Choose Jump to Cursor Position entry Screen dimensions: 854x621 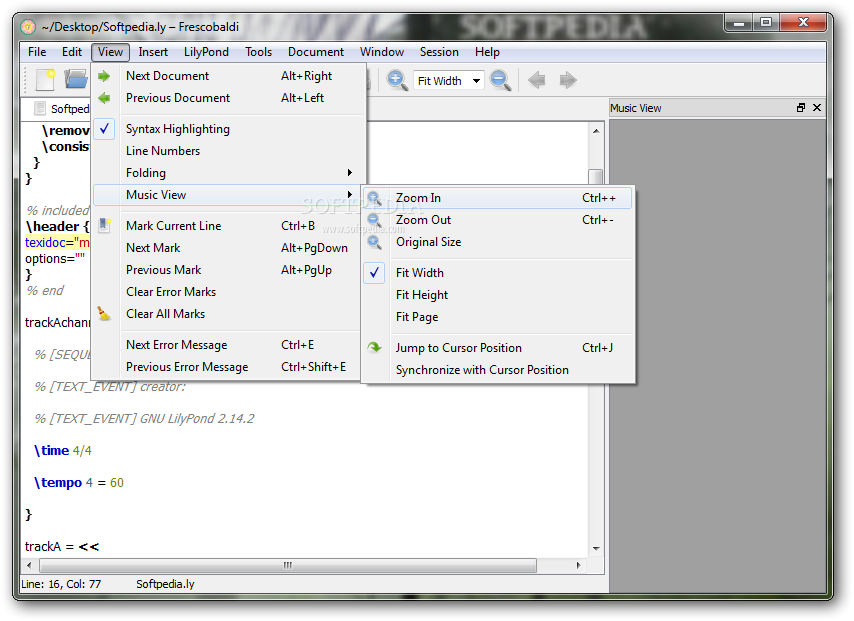498,348
